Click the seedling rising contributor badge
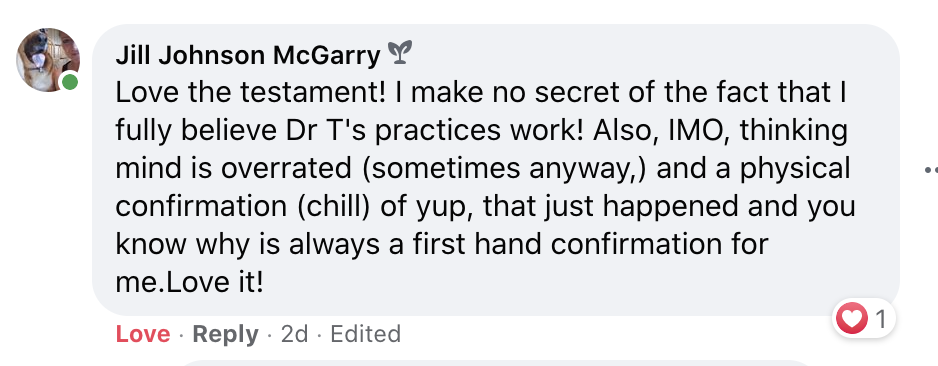 400,53
